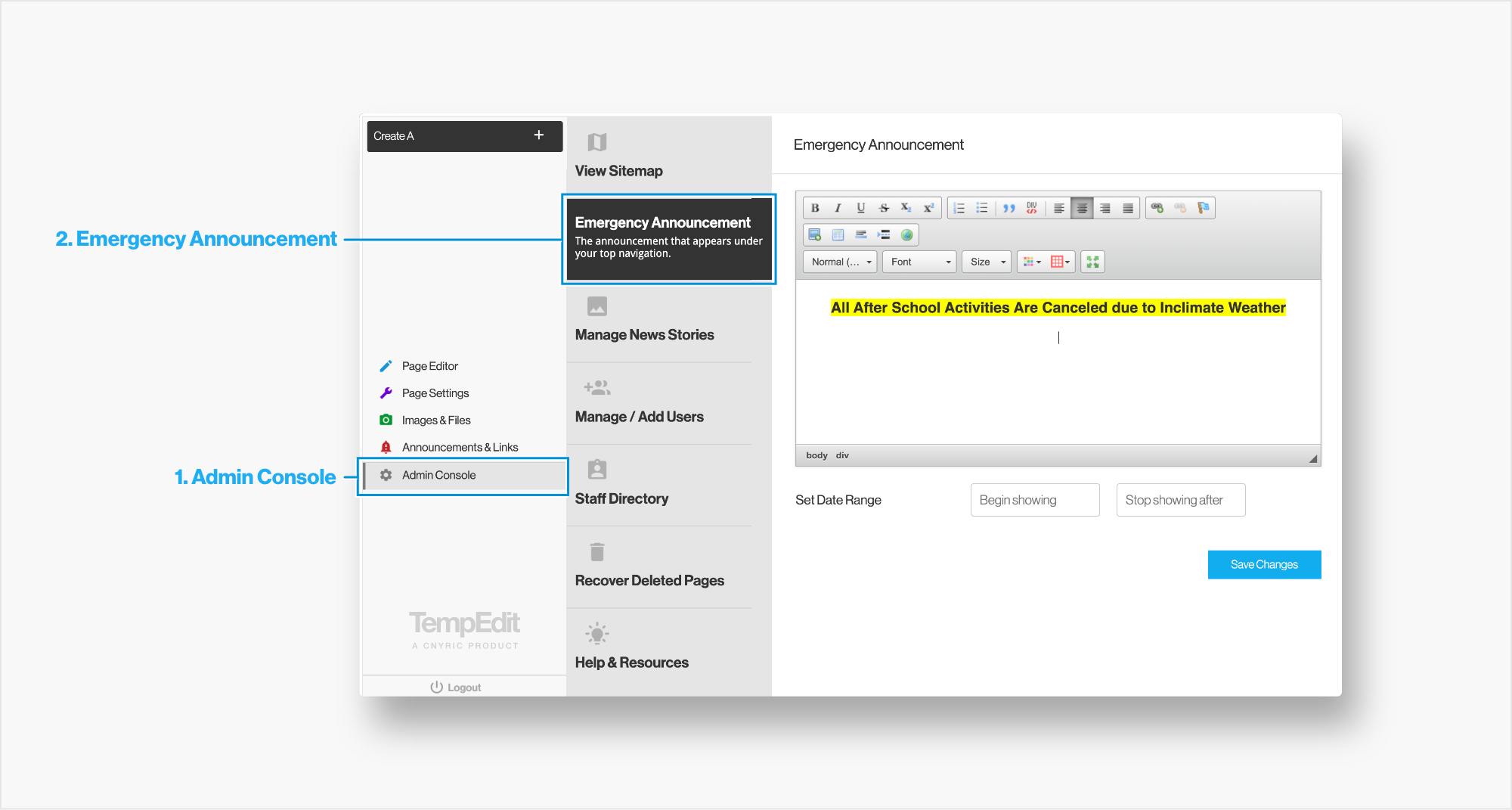Toggle underline formatting
Image resolution: width=1512 pixels, height=810 pixels.
[x=860, y=208]
